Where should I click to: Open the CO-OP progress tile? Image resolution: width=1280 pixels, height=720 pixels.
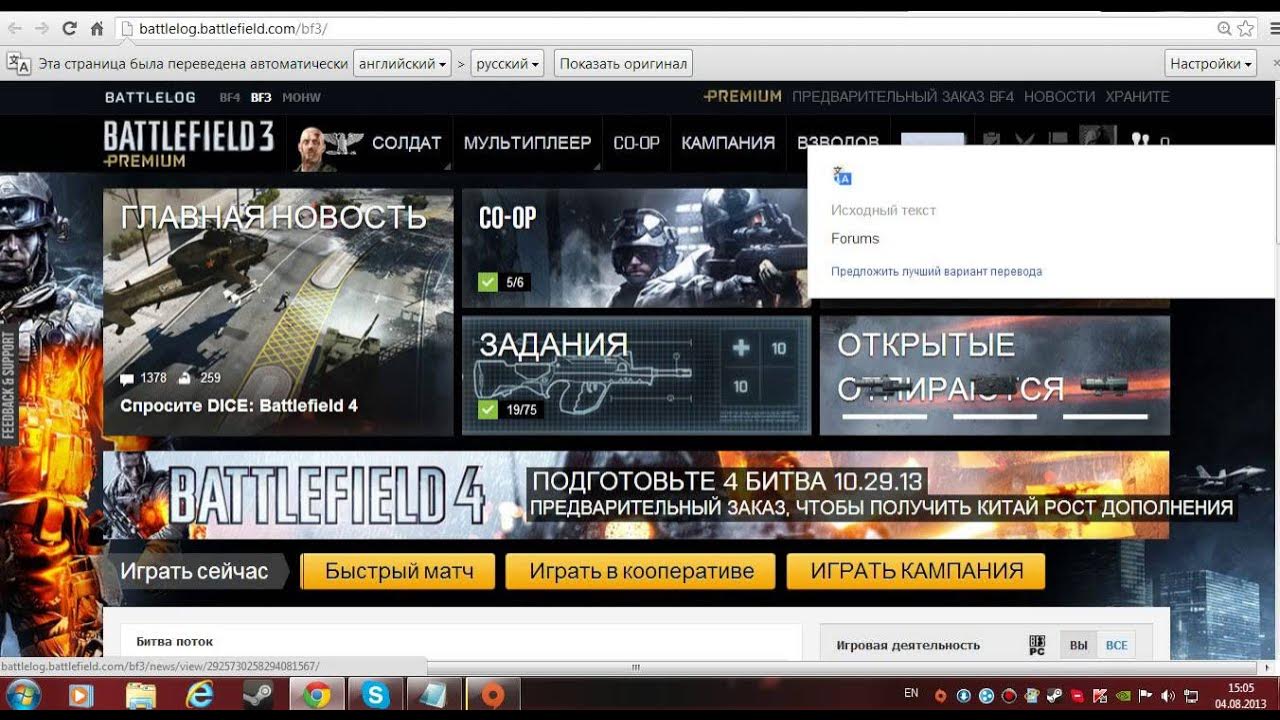(x=634, y=248)
